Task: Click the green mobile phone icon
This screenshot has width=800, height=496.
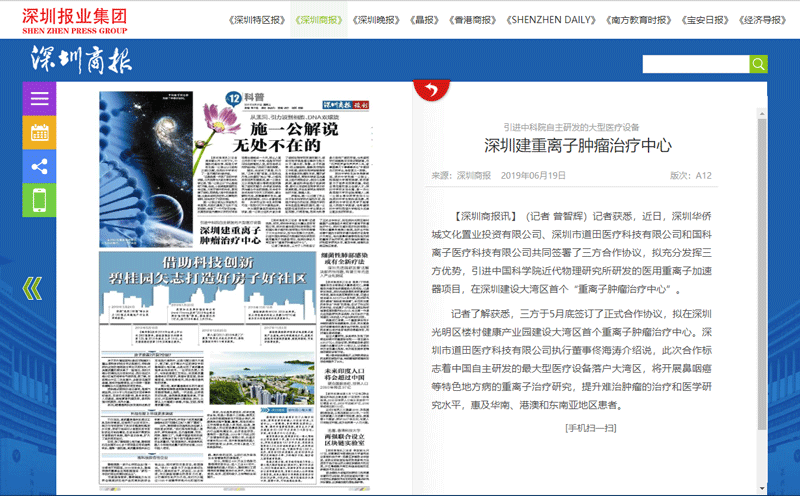Action: click(x=39, y=200)
